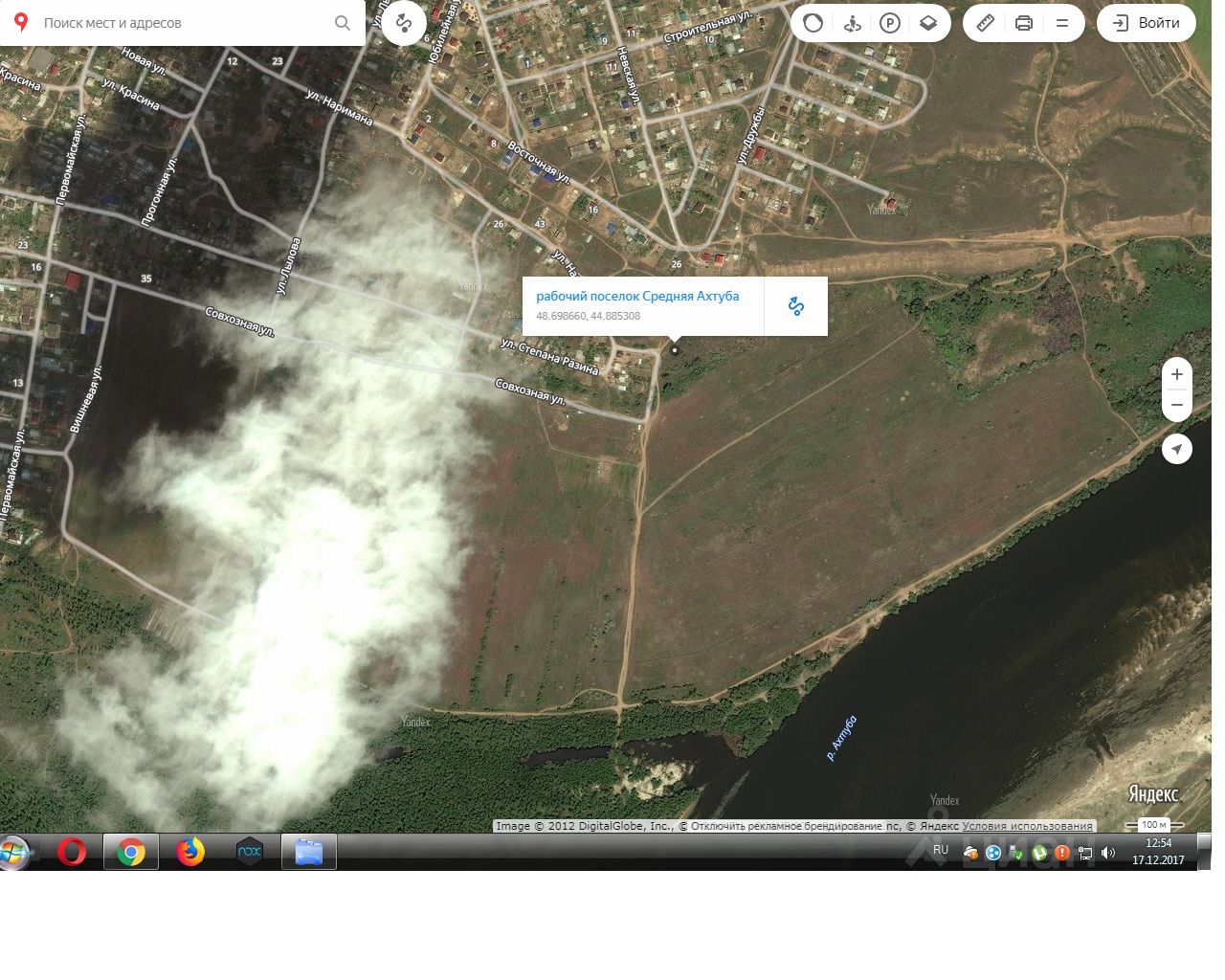
Task: Click the red exclamation tray icon
Action: (1062, 853)
